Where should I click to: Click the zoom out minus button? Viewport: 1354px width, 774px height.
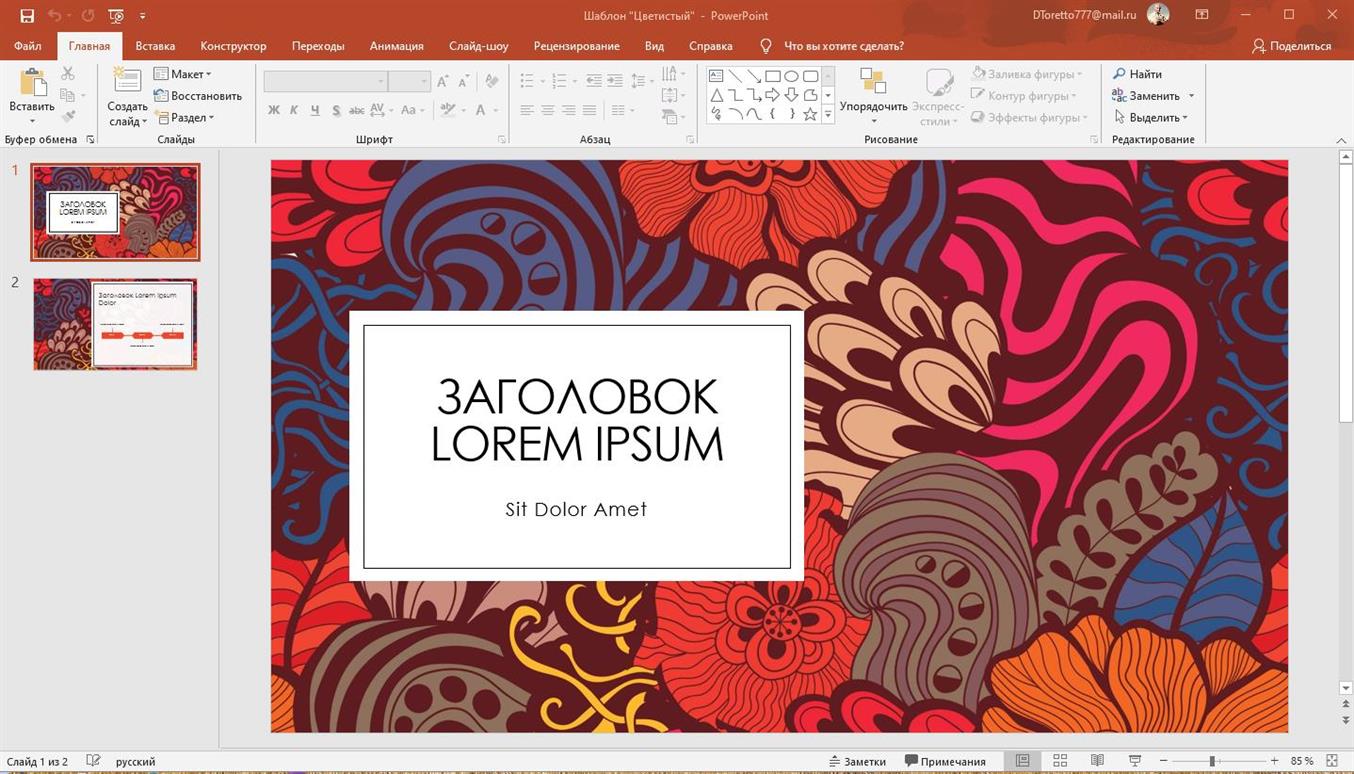(1163, 762)
